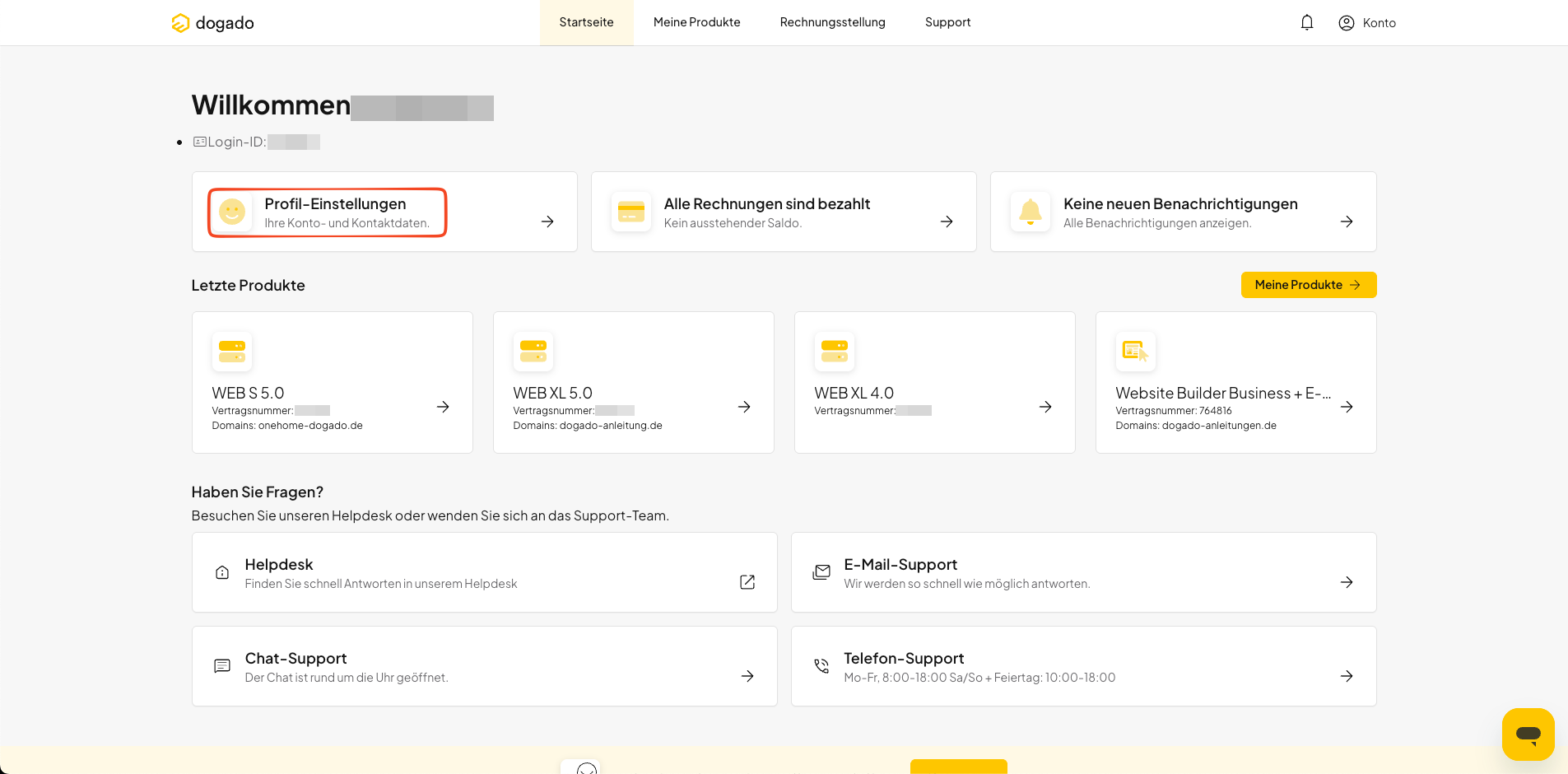
Task: Select the WEB S 5.0 product title
Action: coord(248,393)
